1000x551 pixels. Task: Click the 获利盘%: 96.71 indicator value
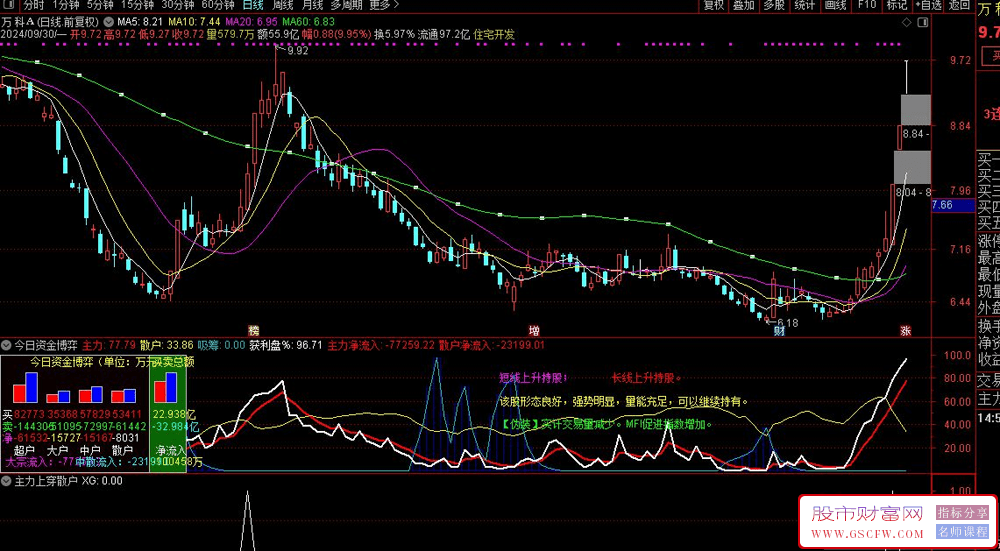(x=286, y=345)
